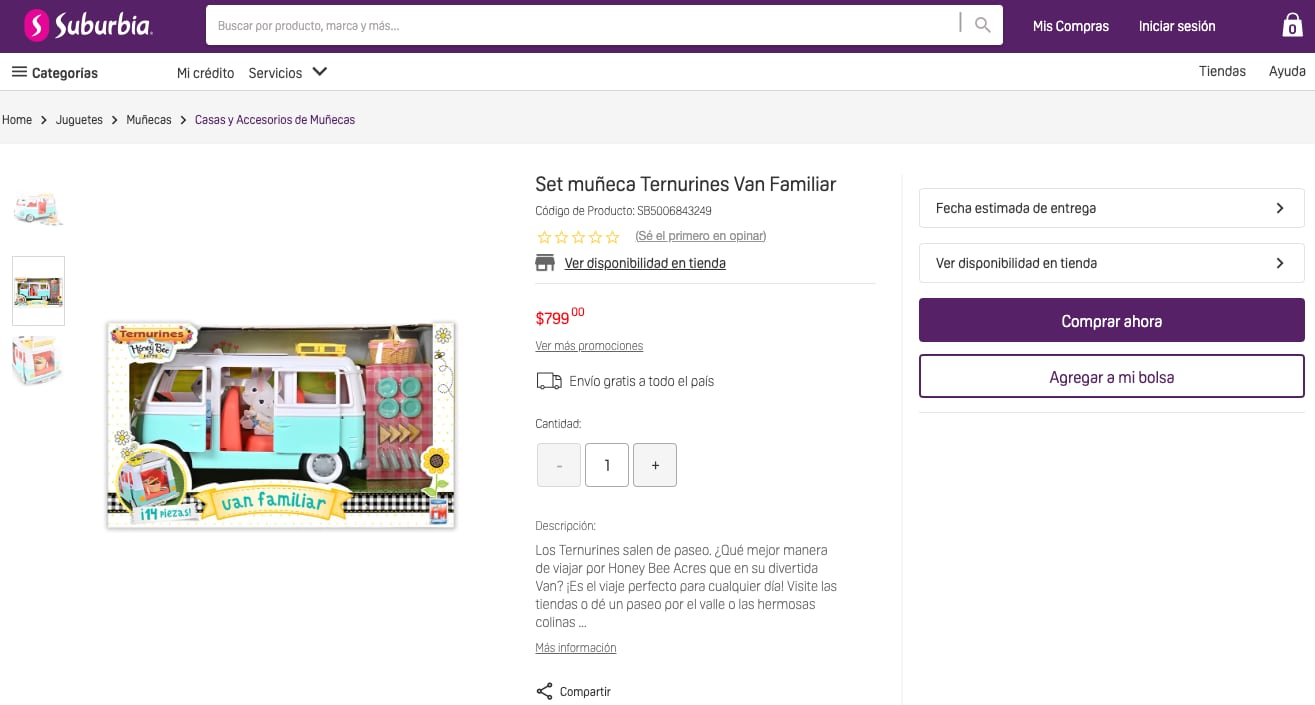1315x705 pixels.
Task: Open the Ver más promociones link
Action: click(589, 346)
